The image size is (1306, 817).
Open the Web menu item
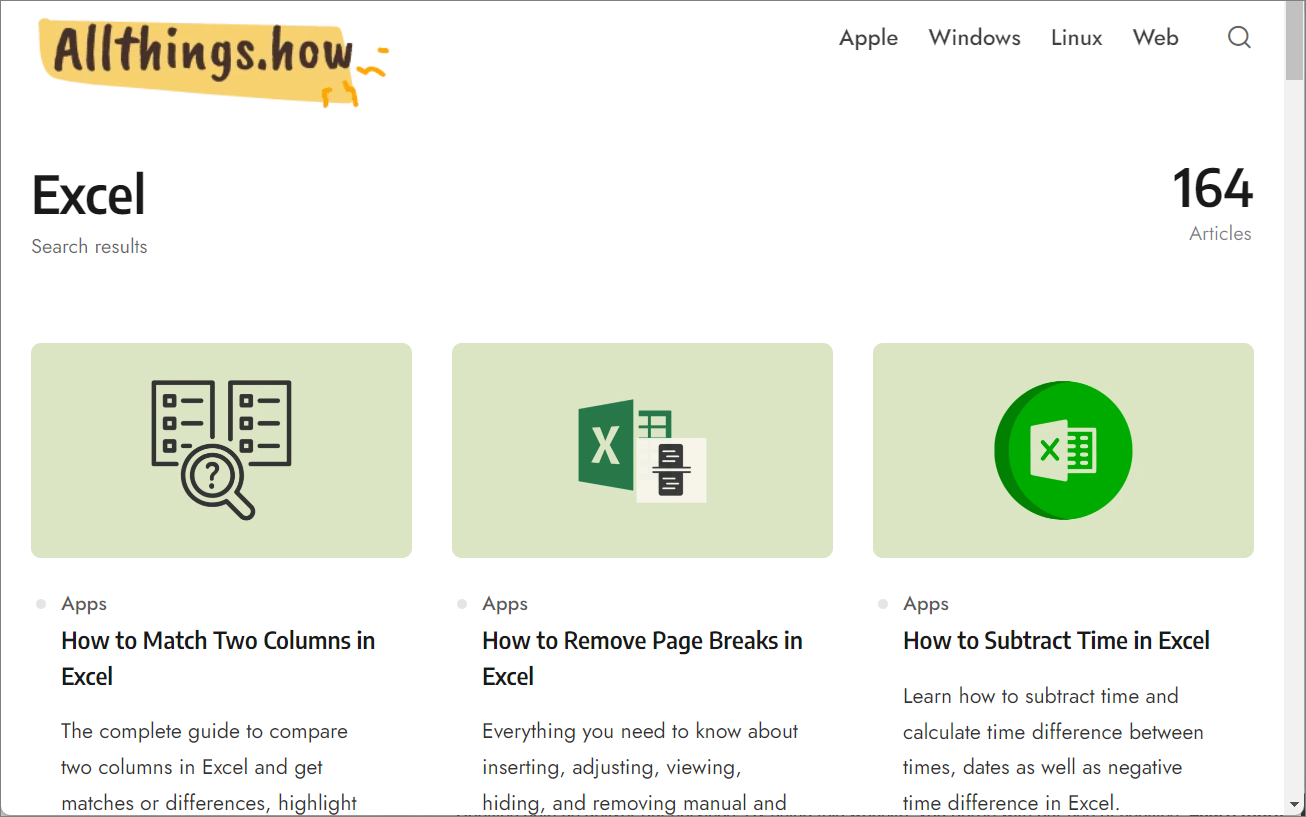pos(1155,38)
